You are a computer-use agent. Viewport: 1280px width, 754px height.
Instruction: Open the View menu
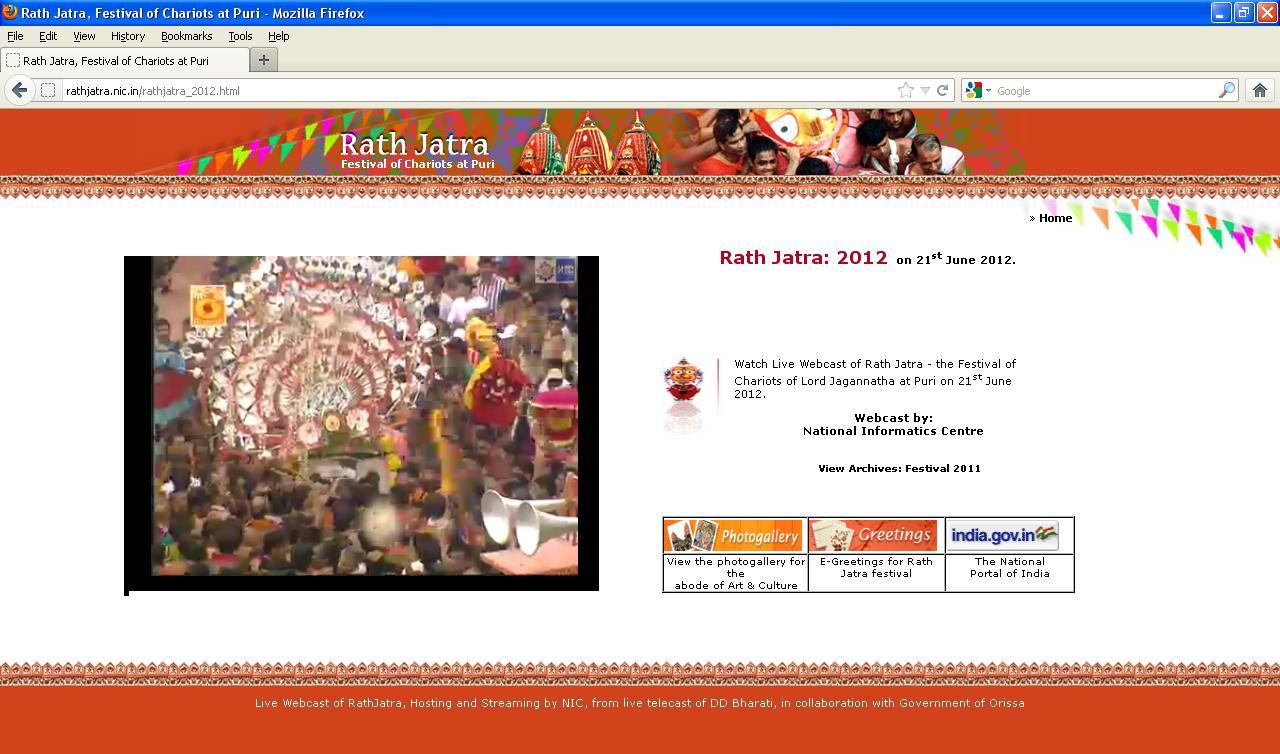click(84, 36)
